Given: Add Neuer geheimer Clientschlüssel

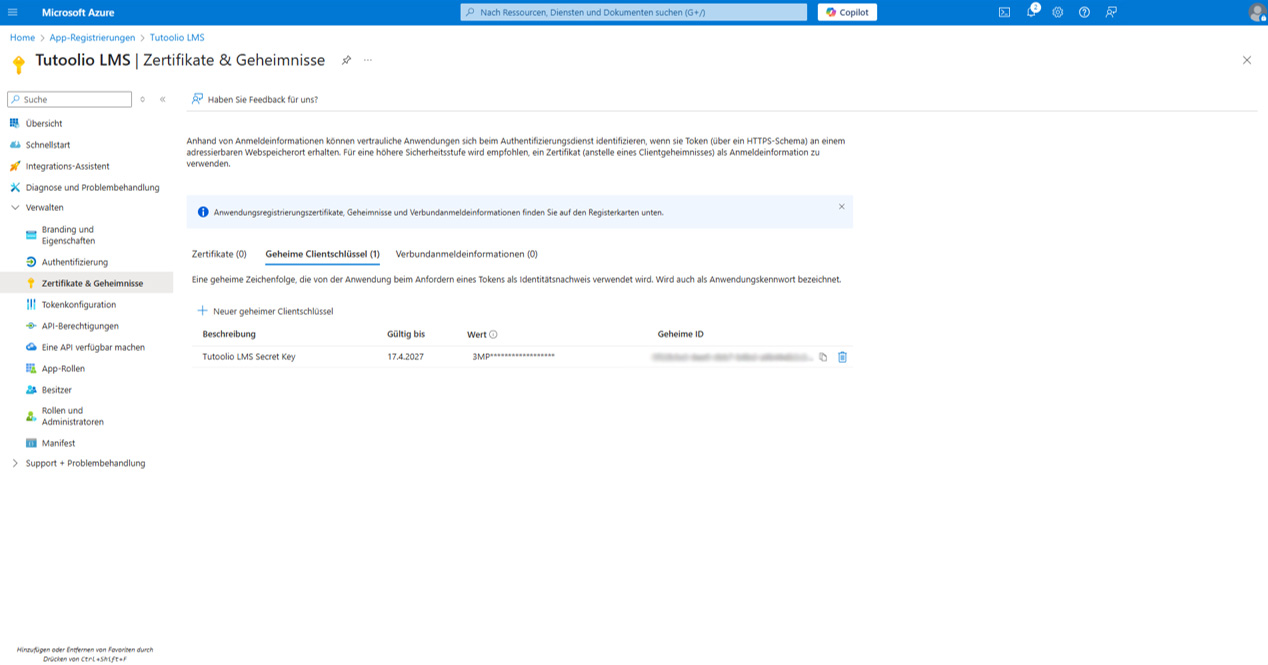Looking at the screenshot, I should 265,311.
